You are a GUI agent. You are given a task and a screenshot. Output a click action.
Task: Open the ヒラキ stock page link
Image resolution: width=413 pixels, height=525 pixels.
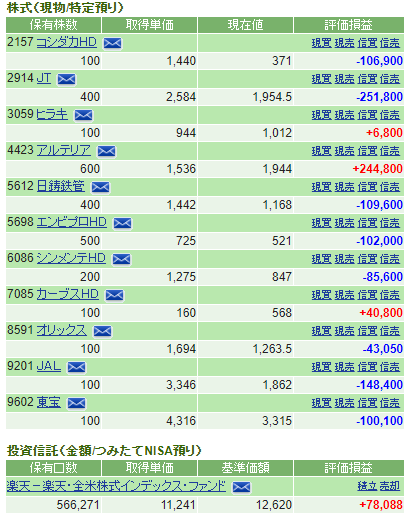pos(52,115)
